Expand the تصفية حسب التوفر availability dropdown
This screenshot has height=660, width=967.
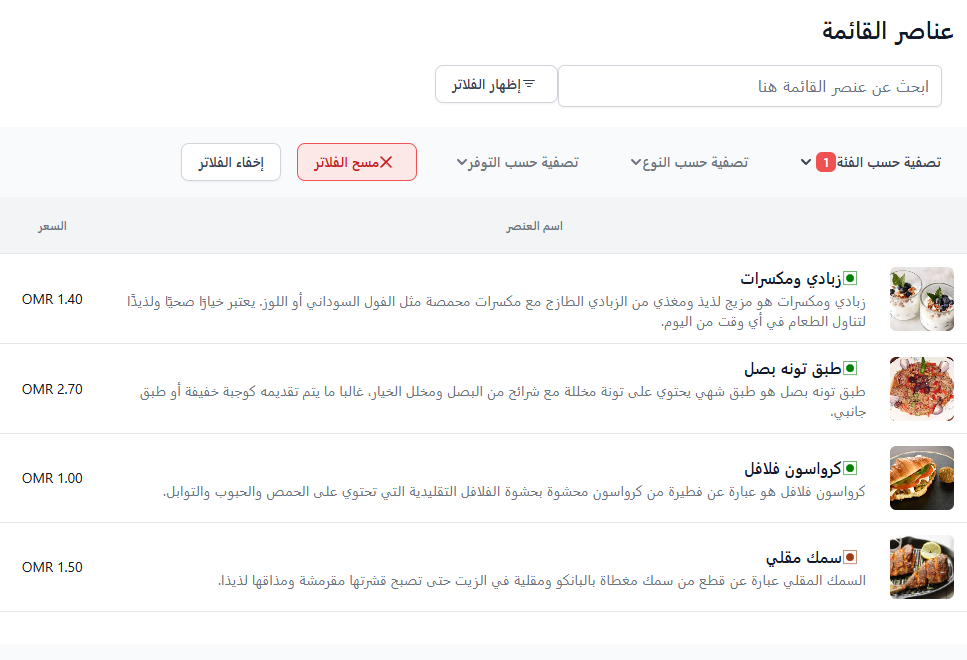point(517,162)
